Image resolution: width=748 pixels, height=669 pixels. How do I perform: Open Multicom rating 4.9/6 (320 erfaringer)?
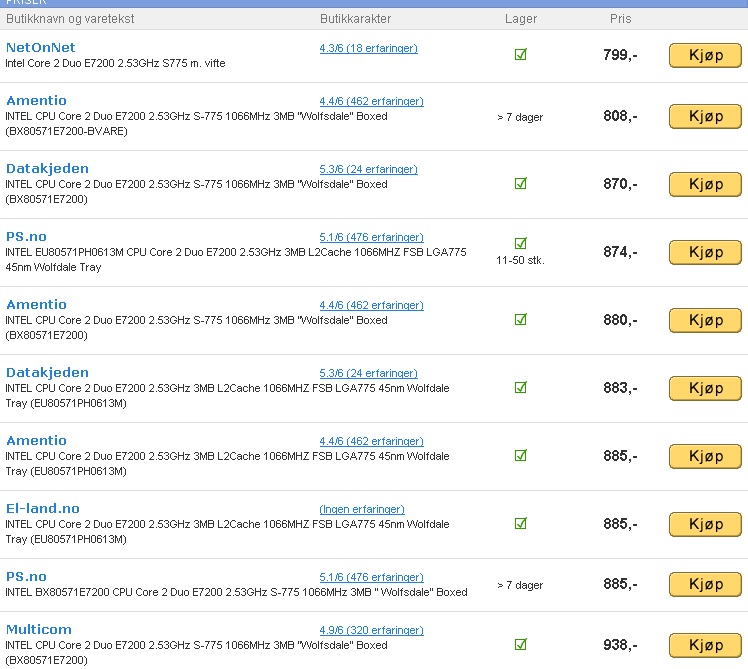(x=371, y=630)
